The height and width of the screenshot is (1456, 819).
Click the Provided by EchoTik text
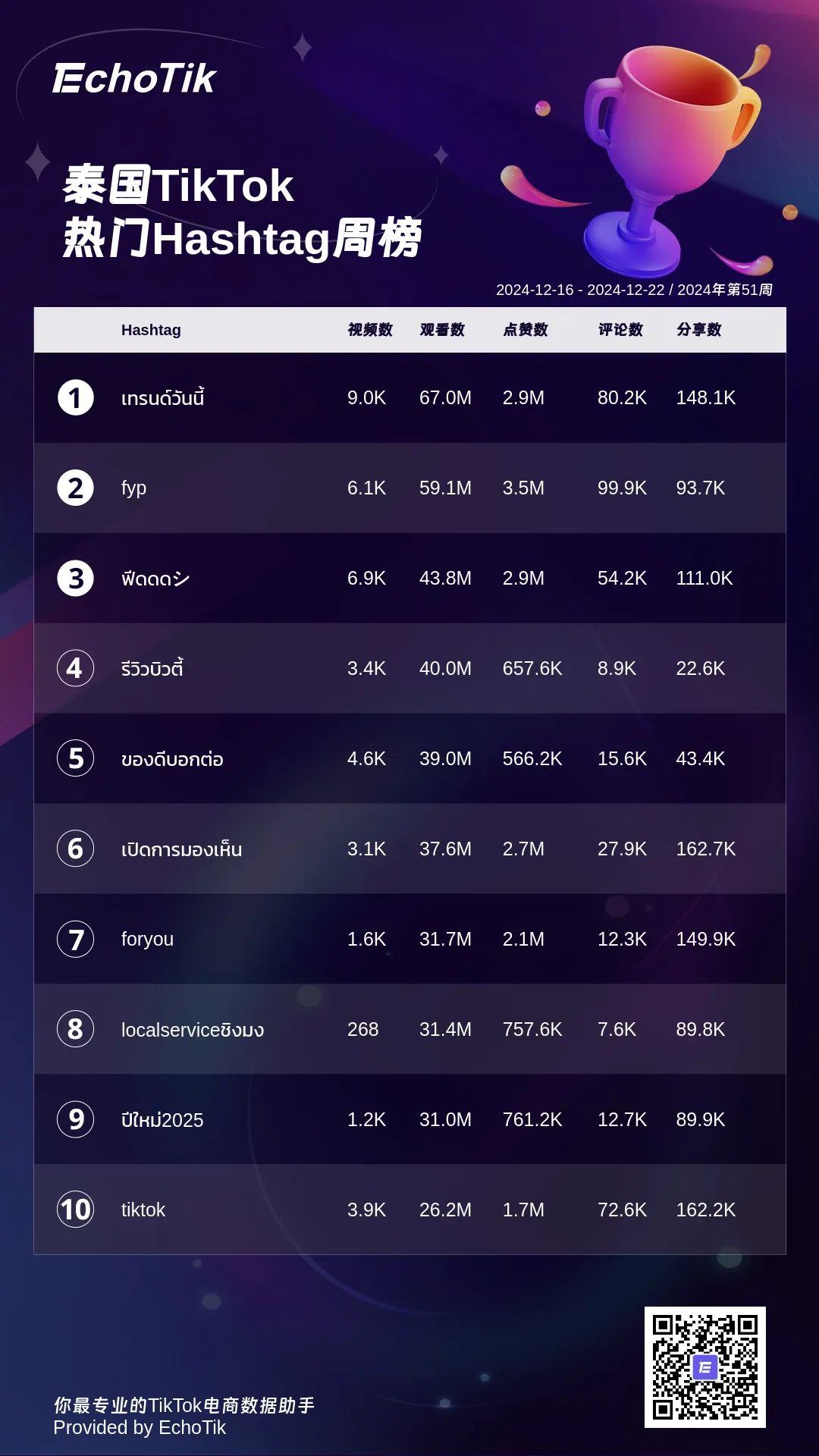coord(140,1428)
